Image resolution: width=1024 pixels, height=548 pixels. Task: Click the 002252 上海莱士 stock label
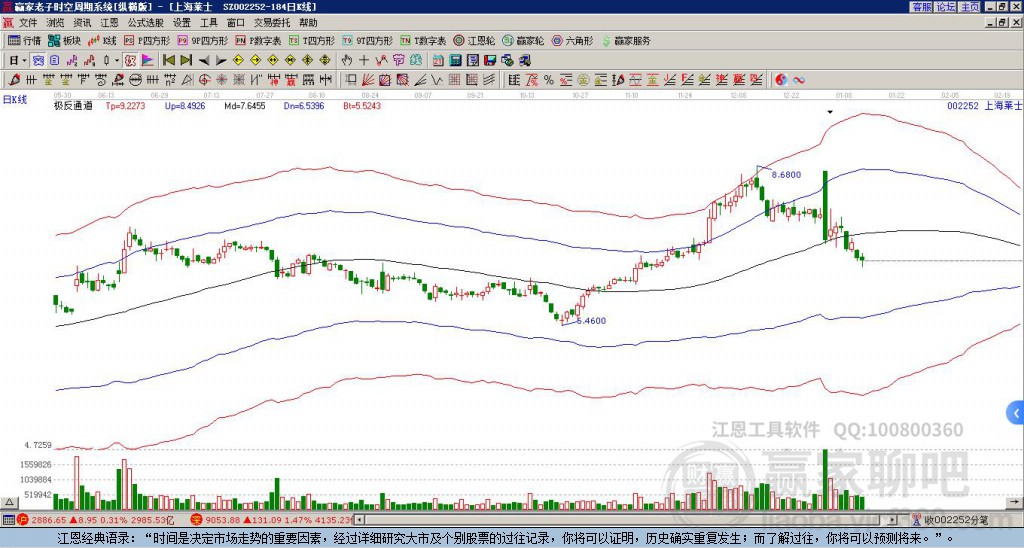coord(985,105)
